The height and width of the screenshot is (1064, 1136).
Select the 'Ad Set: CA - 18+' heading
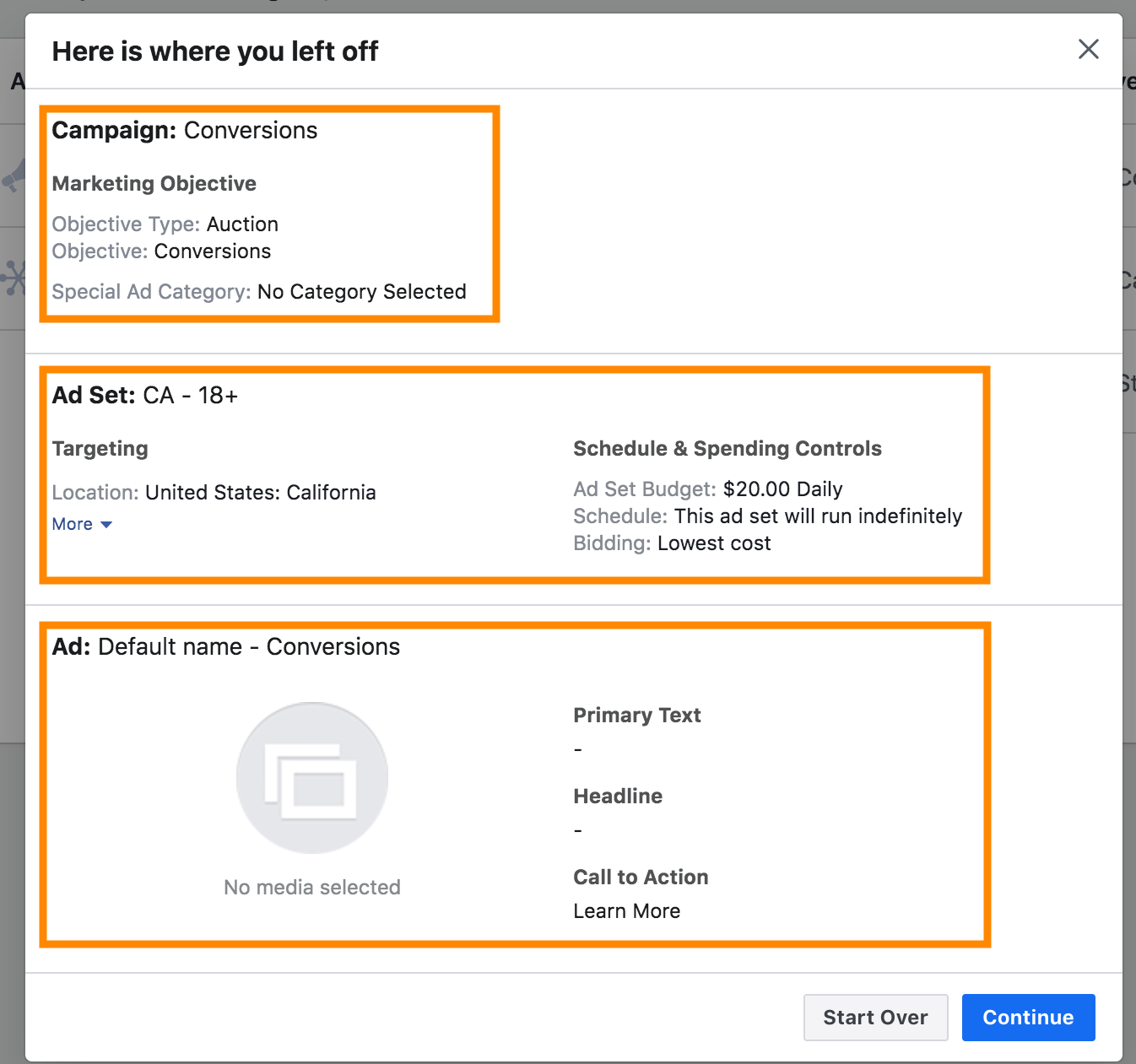(x=145, y=396)
